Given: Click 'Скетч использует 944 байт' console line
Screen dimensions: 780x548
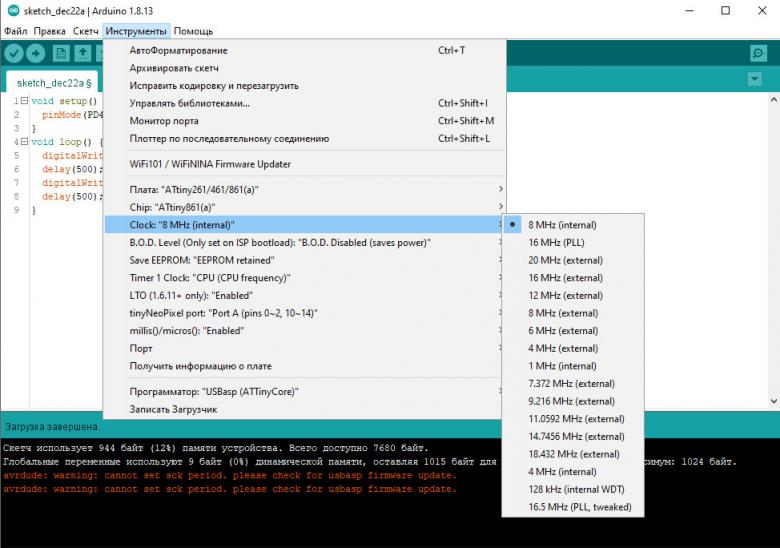Looking at the screenshot, I should point(215,448).
